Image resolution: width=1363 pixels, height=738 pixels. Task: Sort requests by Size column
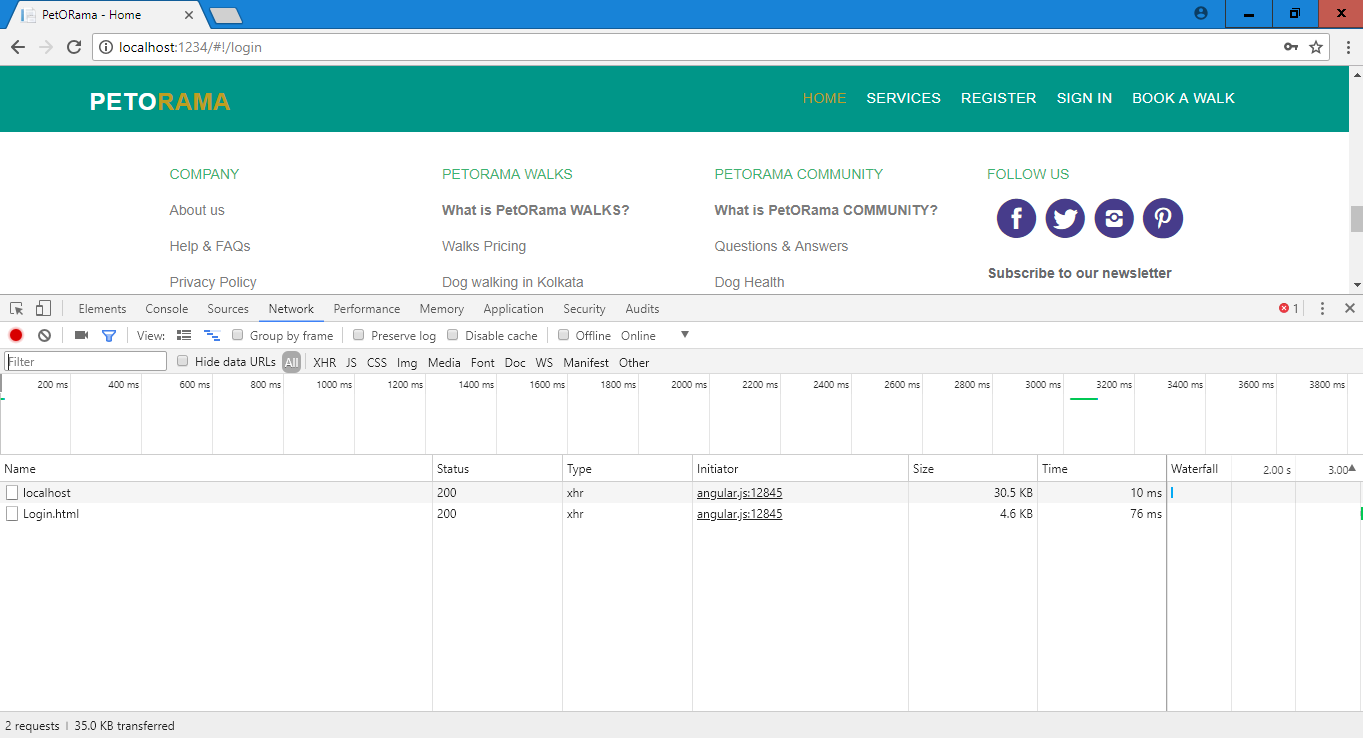[973, 468]
